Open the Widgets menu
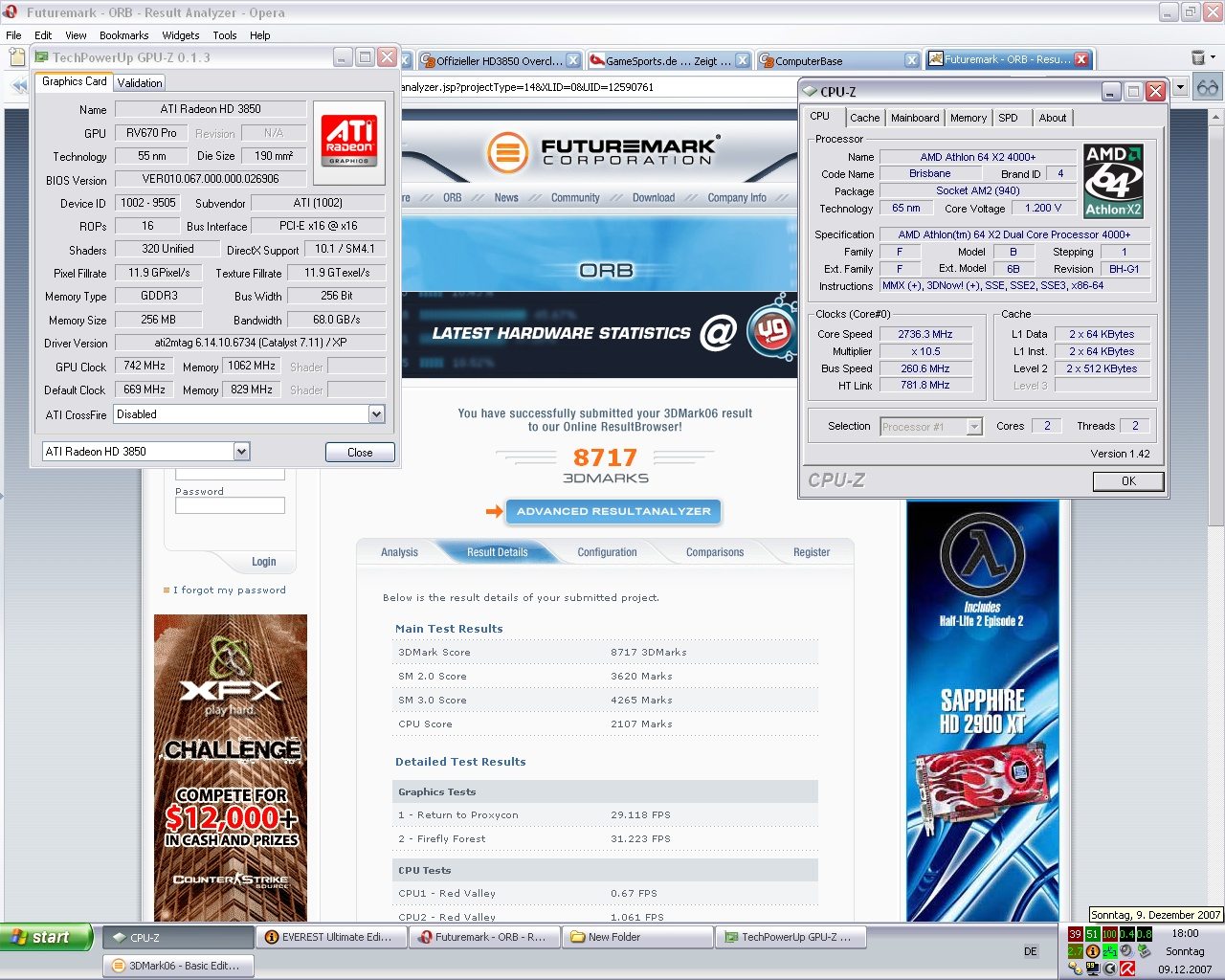The height and width of the screenshot is (980, 1225). (181, 35)
